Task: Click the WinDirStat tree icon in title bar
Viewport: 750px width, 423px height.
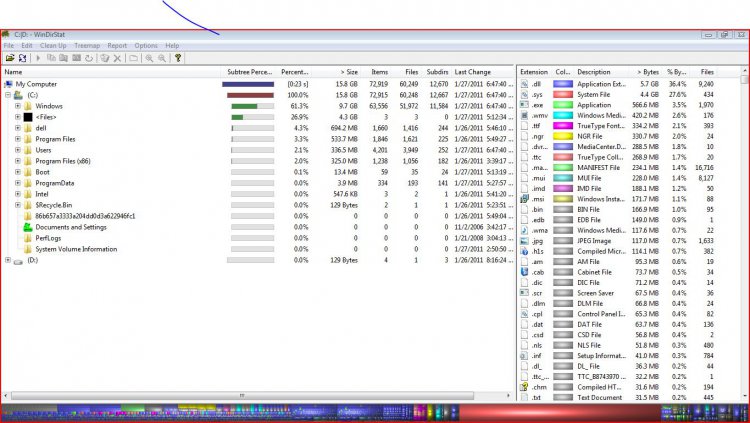Action: tap(6, 34)
